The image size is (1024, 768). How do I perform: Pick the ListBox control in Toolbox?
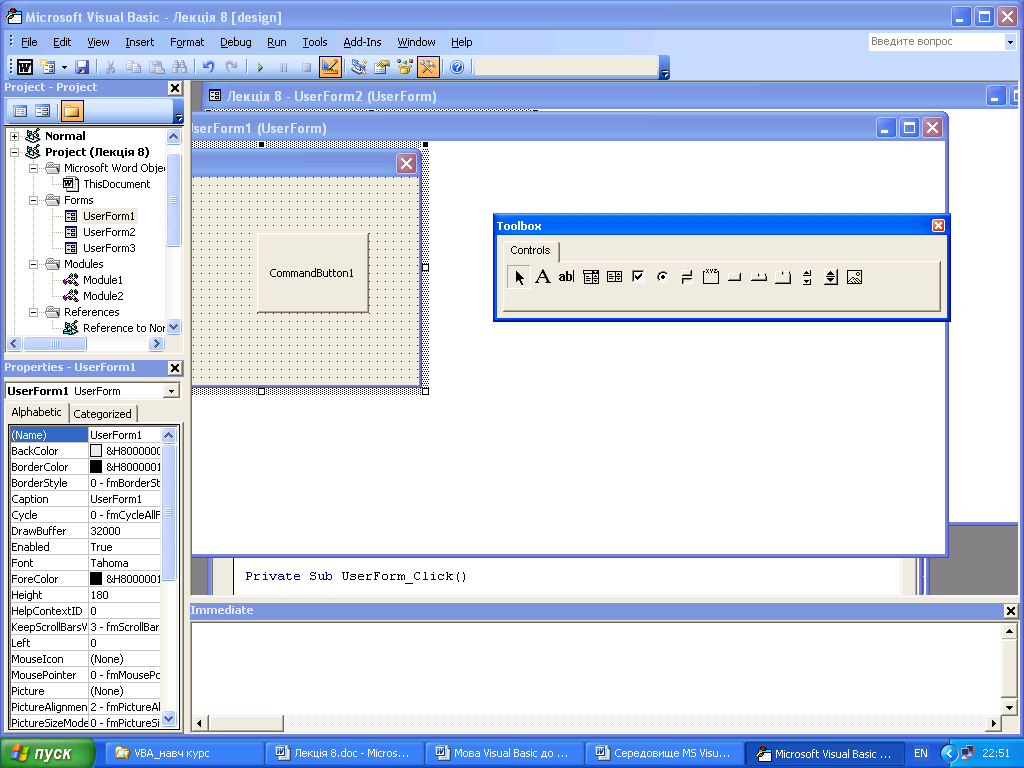pos(615,277)
